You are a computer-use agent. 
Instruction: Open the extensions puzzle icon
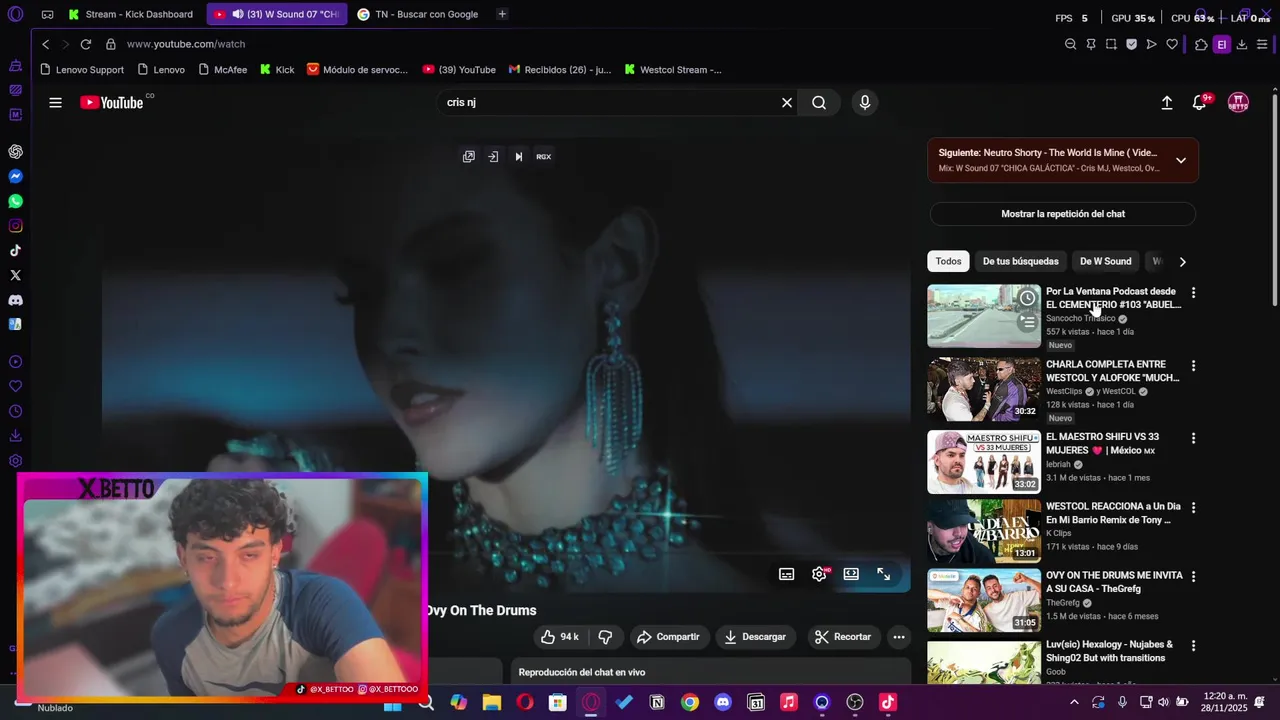pyautogui.click(x=1201, y=44)
